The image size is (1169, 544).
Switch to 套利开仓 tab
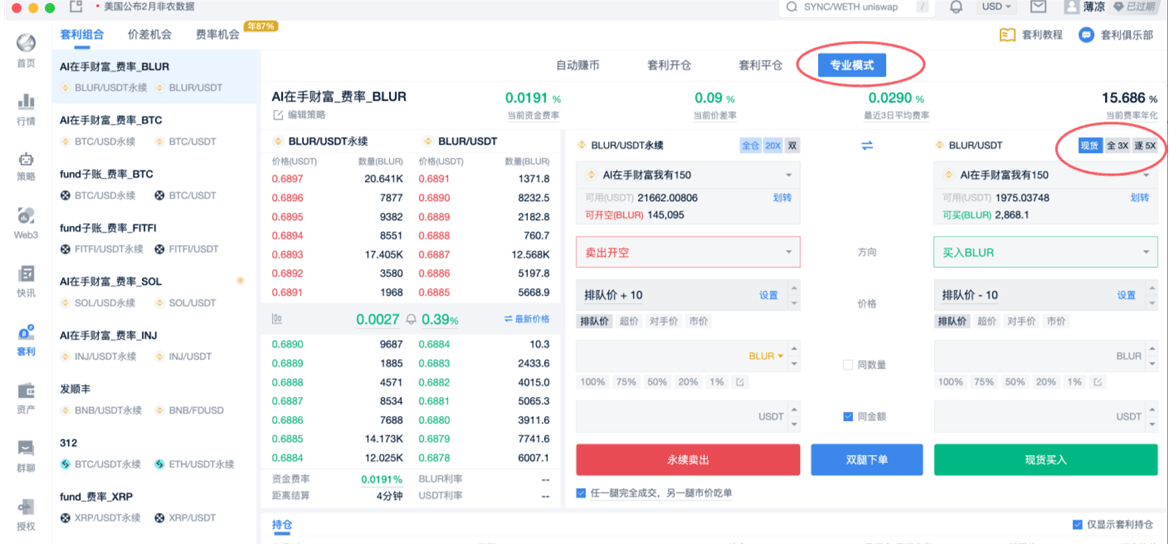point(669,66)
